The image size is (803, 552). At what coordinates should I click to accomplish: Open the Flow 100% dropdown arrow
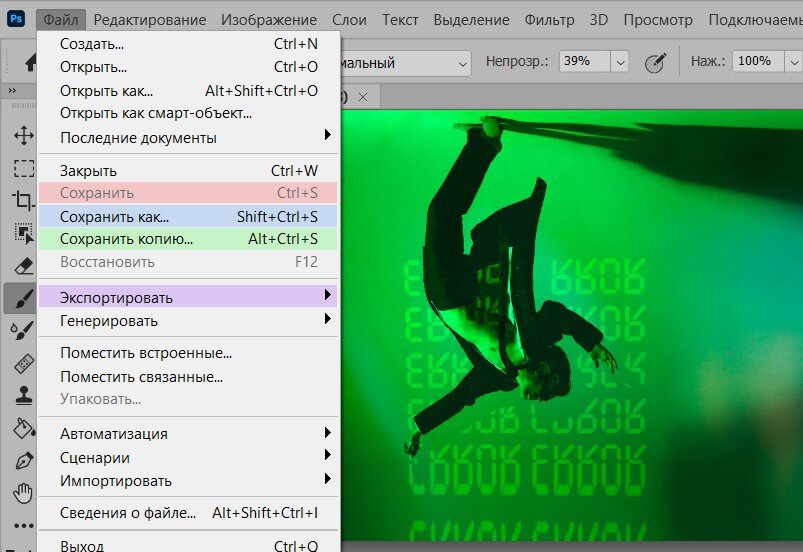point(794,62)
